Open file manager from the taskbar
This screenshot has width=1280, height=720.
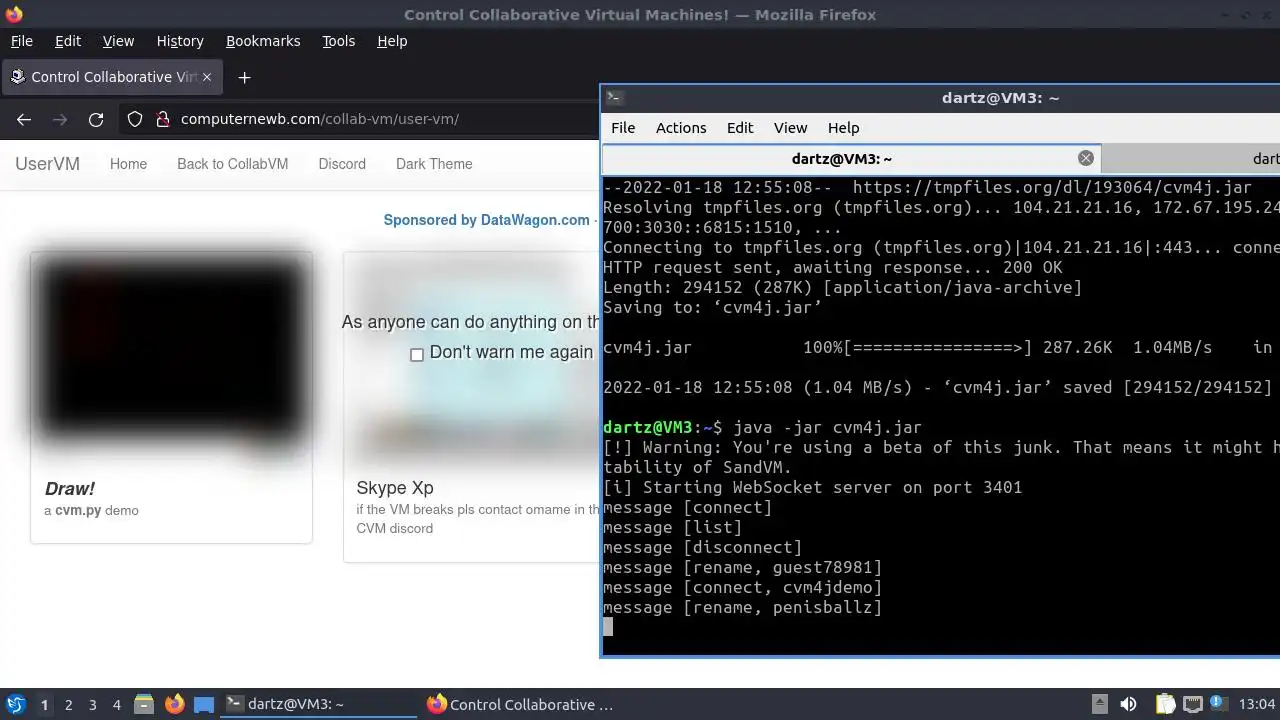[x=143, y=704]
